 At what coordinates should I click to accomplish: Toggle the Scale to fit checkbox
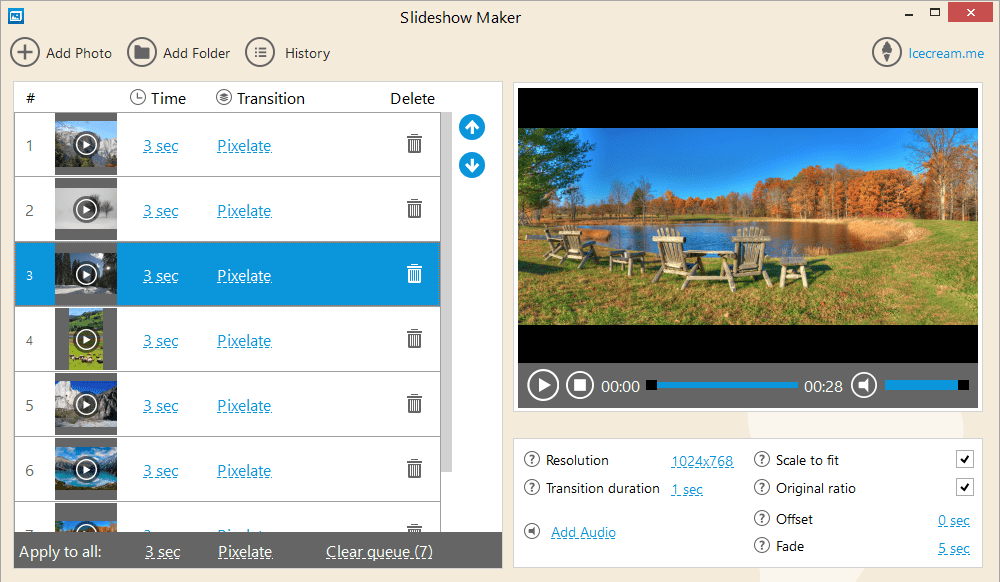coord(964,459)
